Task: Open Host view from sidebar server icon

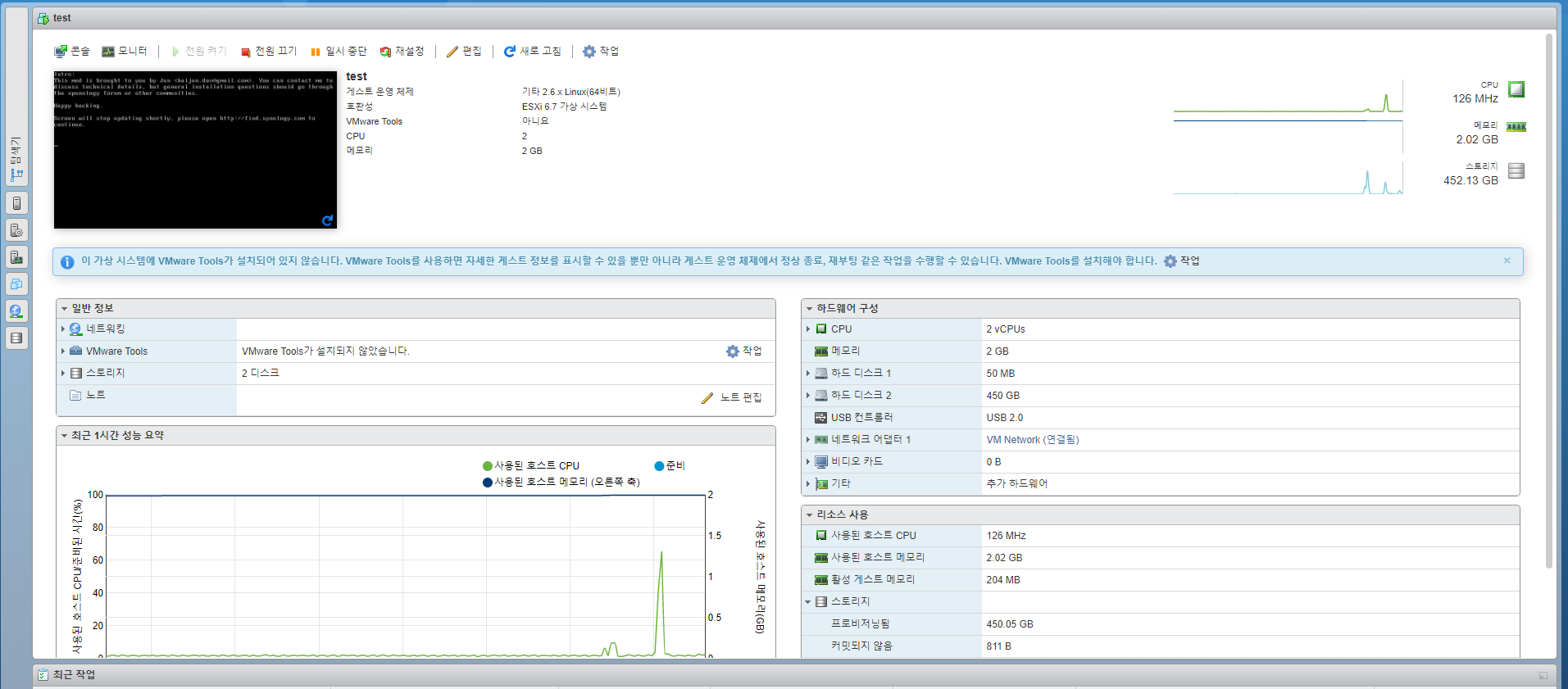Action: 16,202
